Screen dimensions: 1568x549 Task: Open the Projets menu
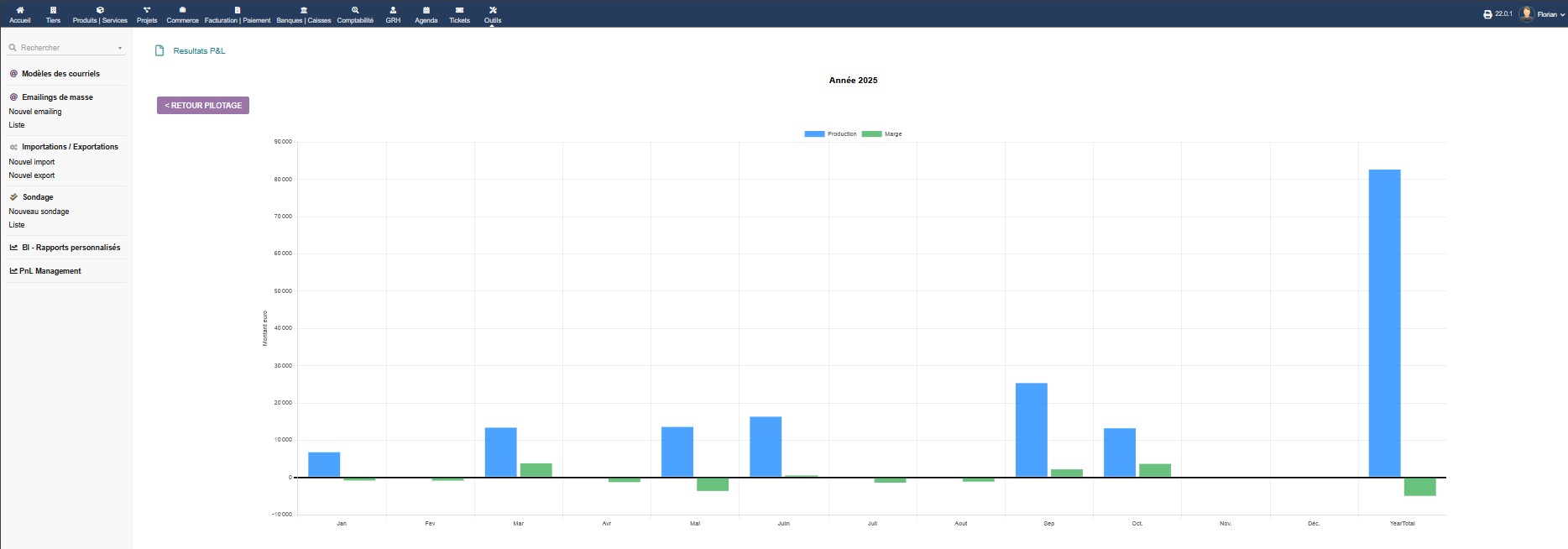pyautogui.click(x=147, y=14)
